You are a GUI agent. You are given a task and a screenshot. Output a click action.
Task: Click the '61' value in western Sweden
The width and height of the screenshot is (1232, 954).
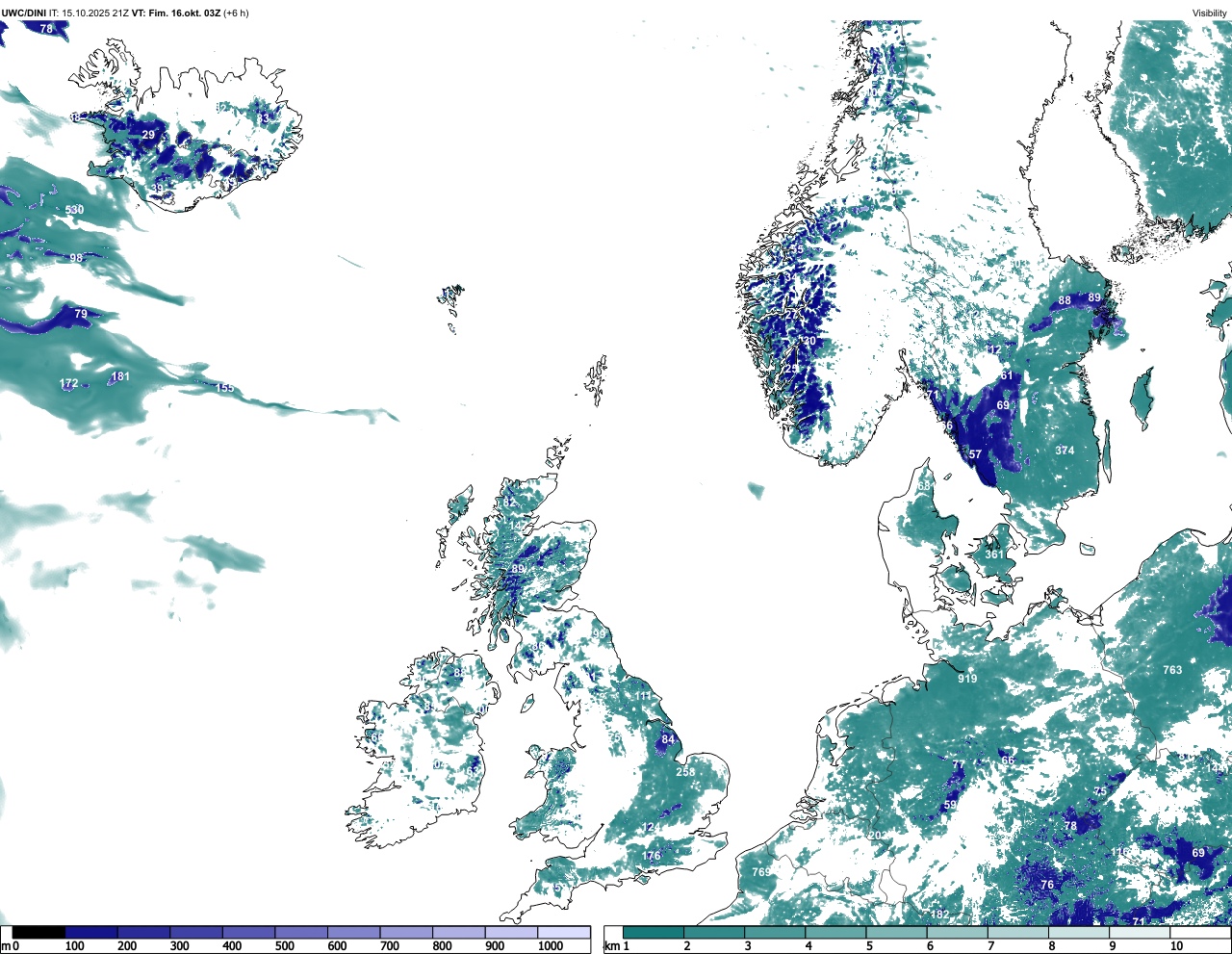1007,375
